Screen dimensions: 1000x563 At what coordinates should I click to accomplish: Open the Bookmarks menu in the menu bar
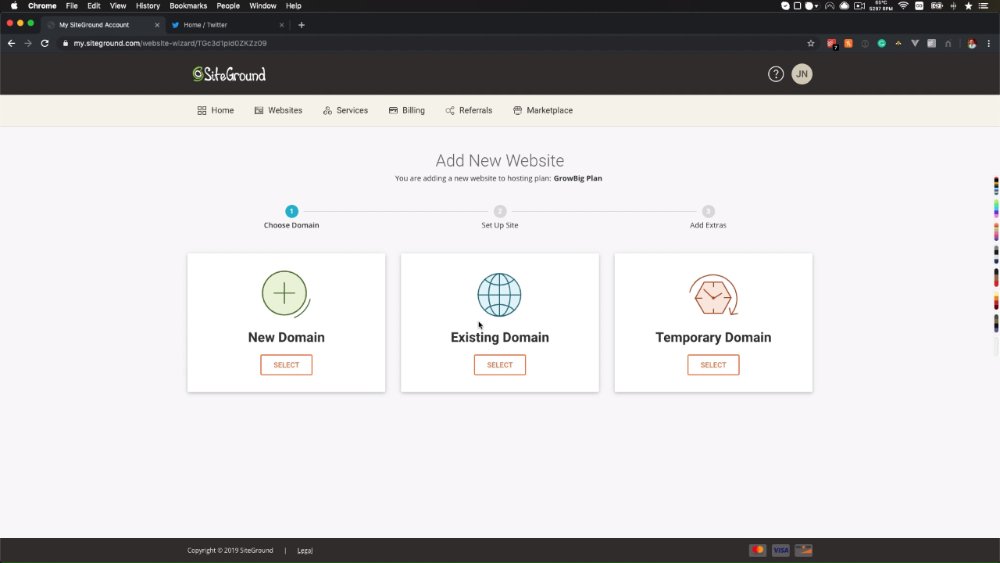pos(188,6)
